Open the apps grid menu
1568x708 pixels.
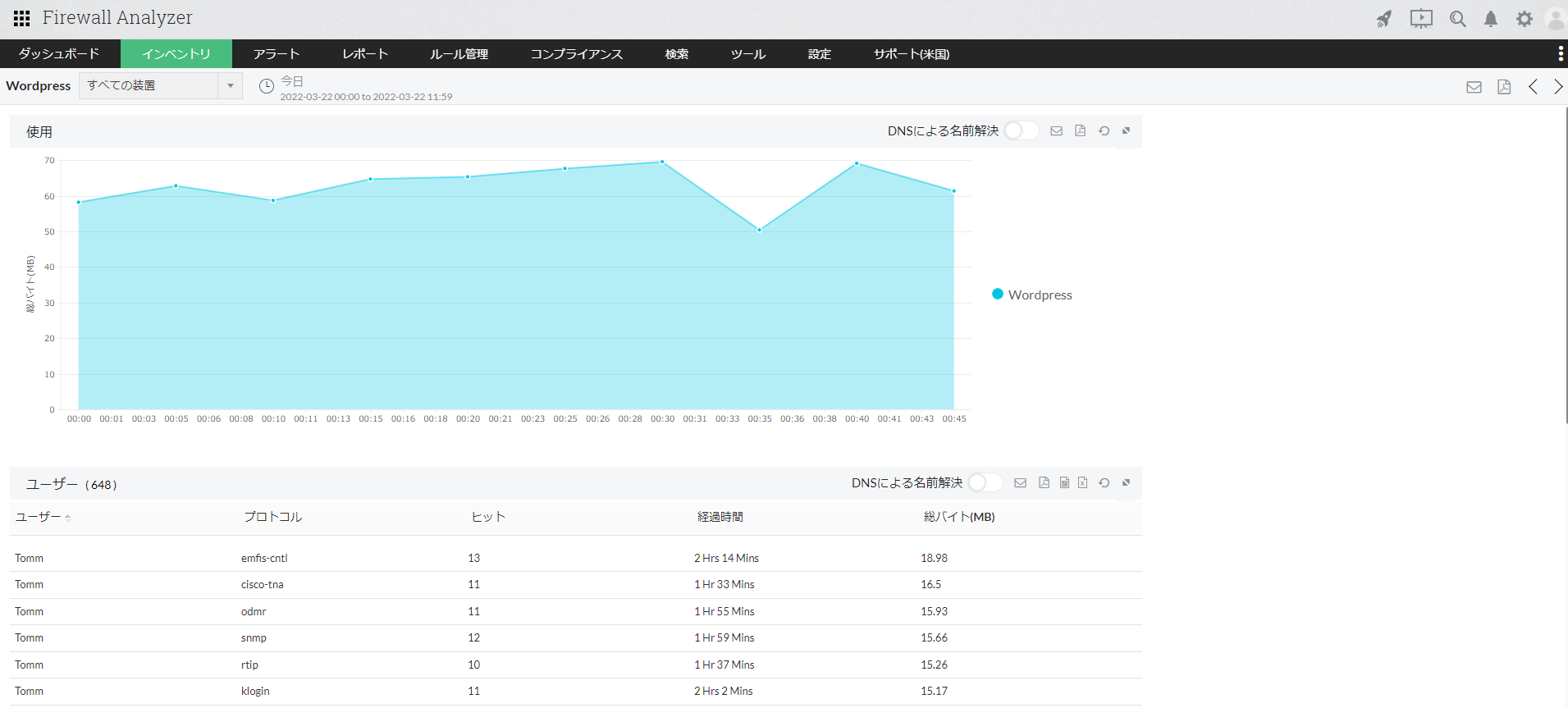21,18
